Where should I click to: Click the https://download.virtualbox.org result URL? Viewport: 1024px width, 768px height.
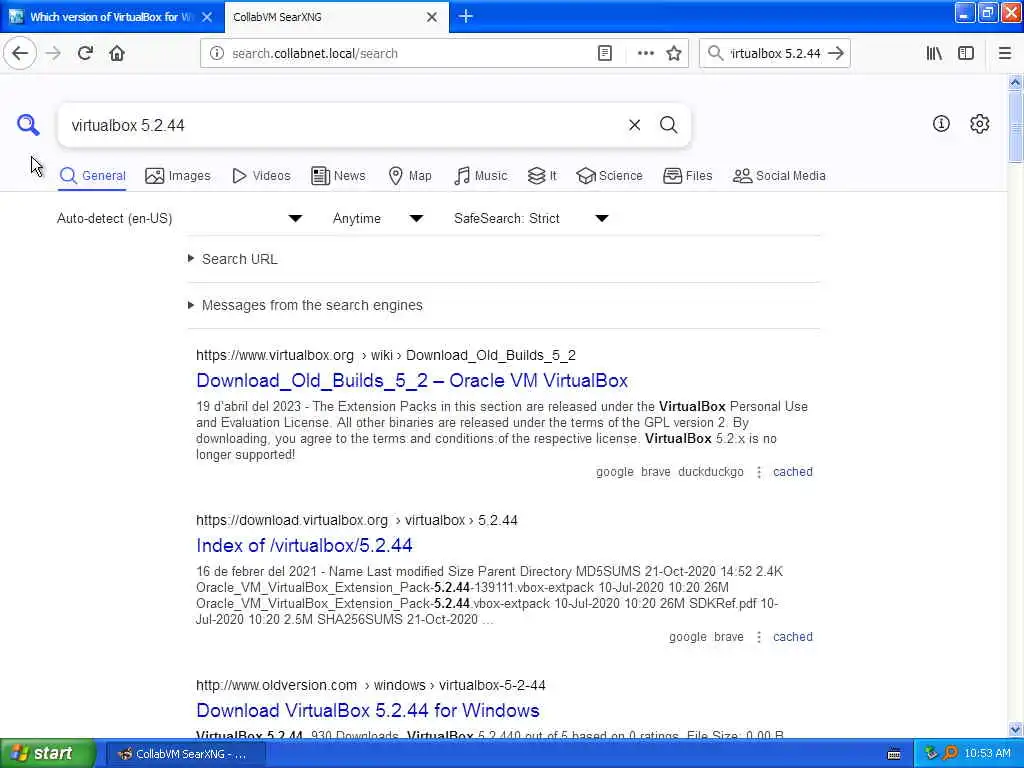(x=357, y=520)
